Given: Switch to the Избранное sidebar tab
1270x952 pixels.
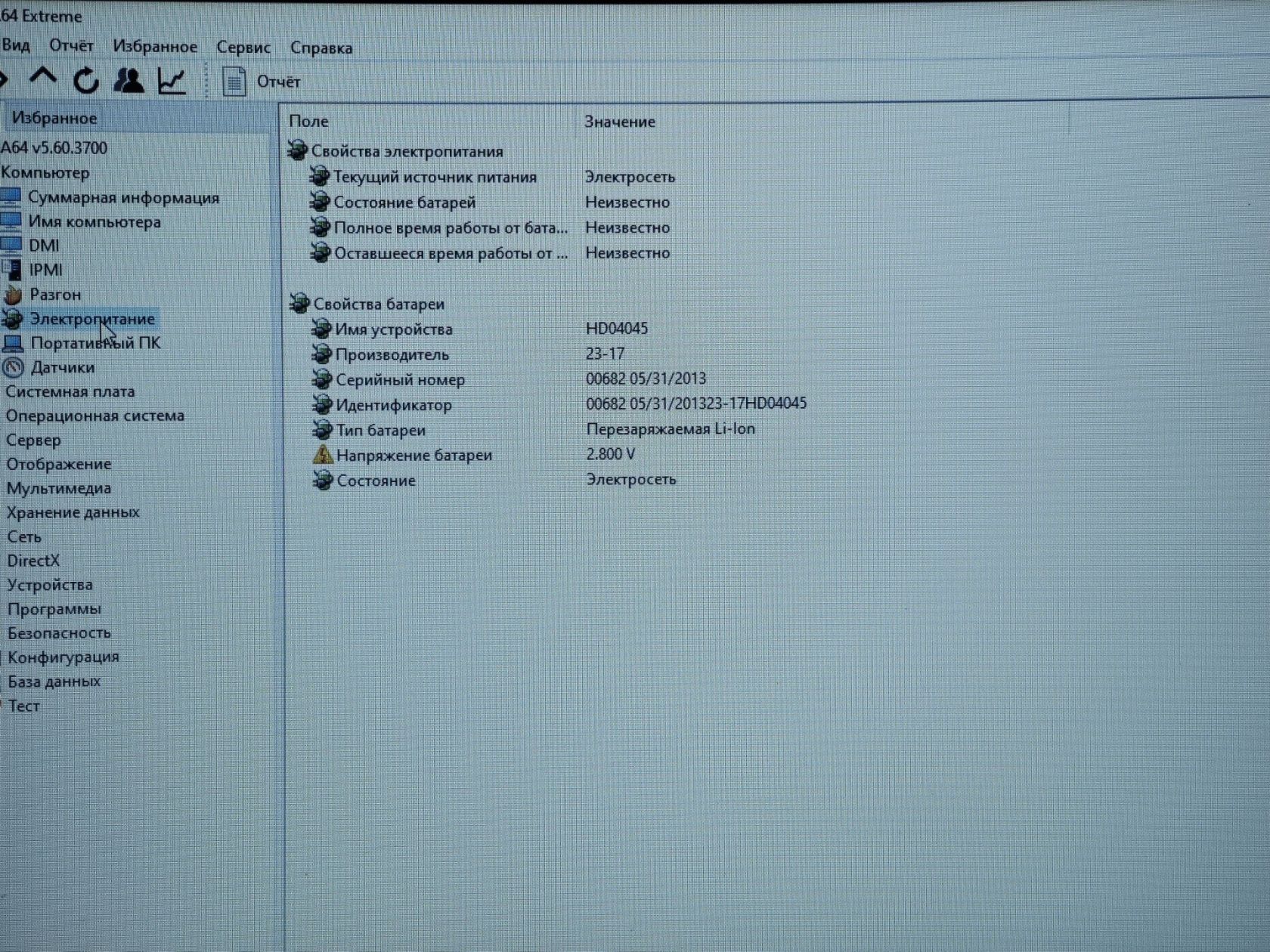Looking at the screenshot, I should (x=54, y=119).
